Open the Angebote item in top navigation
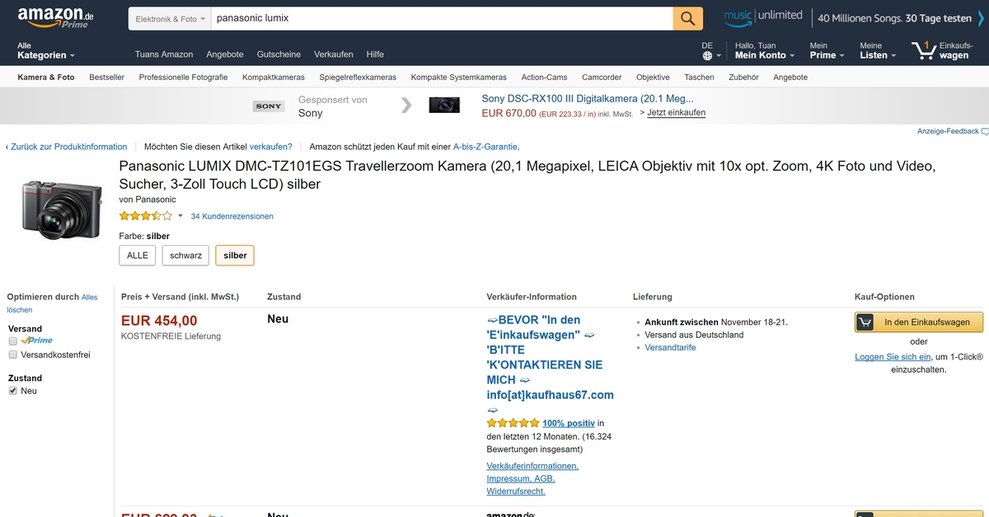This screenshot has width=989, height=517. [225, 54]
